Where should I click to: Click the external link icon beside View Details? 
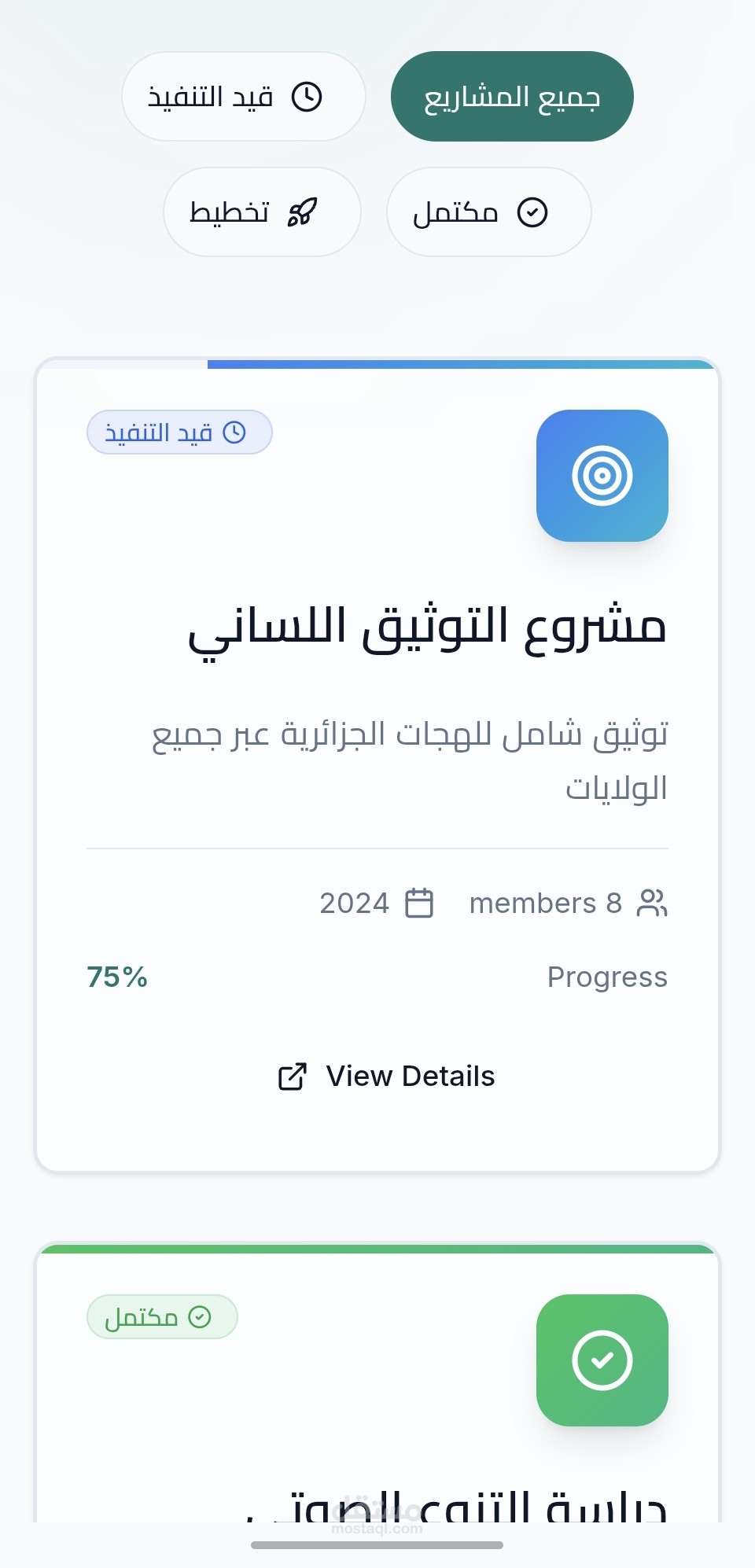point(293,1077)
